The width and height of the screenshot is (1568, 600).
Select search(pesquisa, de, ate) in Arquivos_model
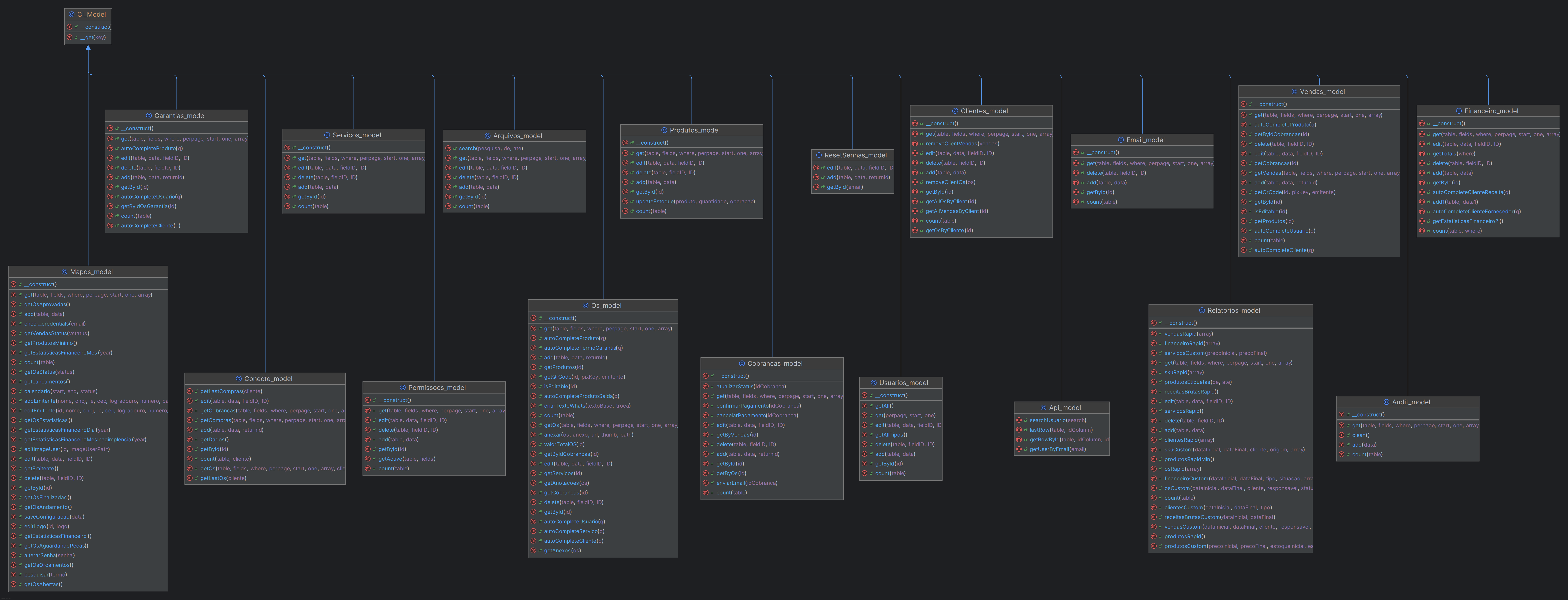click(x=491, y=148)
